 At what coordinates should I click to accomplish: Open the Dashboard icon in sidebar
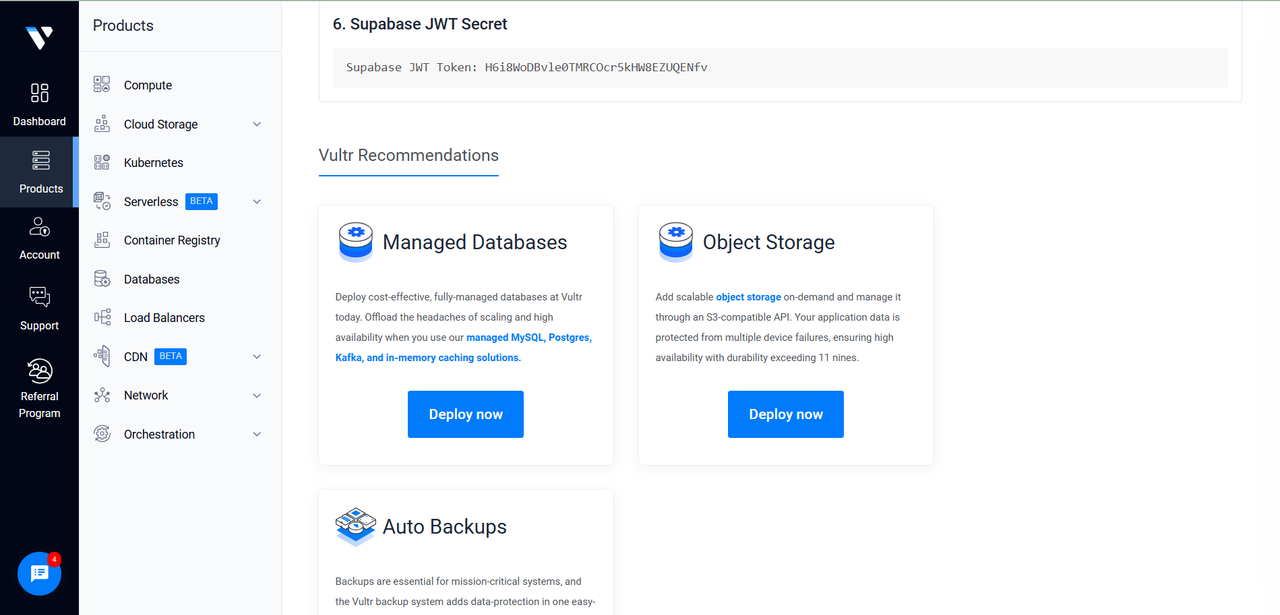[x=39, y=93]
